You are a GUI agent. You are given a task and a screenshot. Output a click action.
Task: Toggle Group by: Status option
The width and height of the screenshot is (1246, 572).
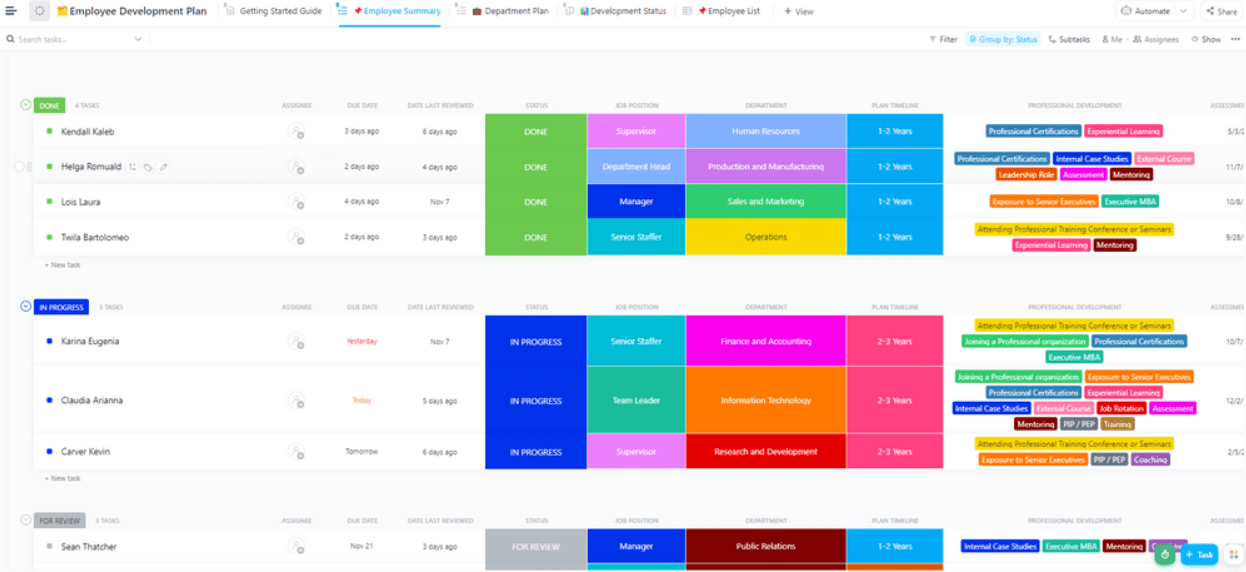1003,40
